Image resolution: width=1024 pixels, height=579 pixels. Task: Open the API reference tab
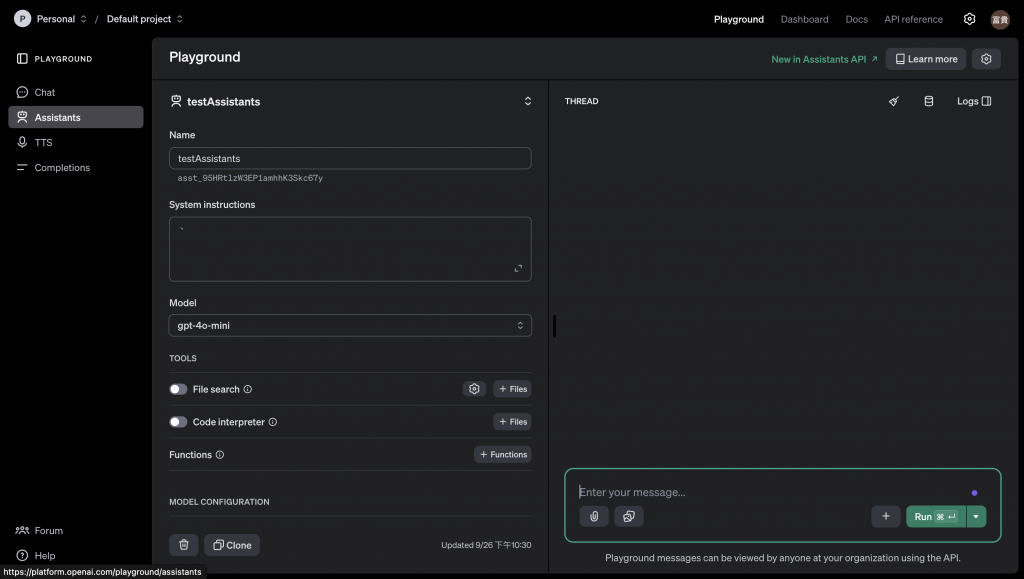pos(913,19)
